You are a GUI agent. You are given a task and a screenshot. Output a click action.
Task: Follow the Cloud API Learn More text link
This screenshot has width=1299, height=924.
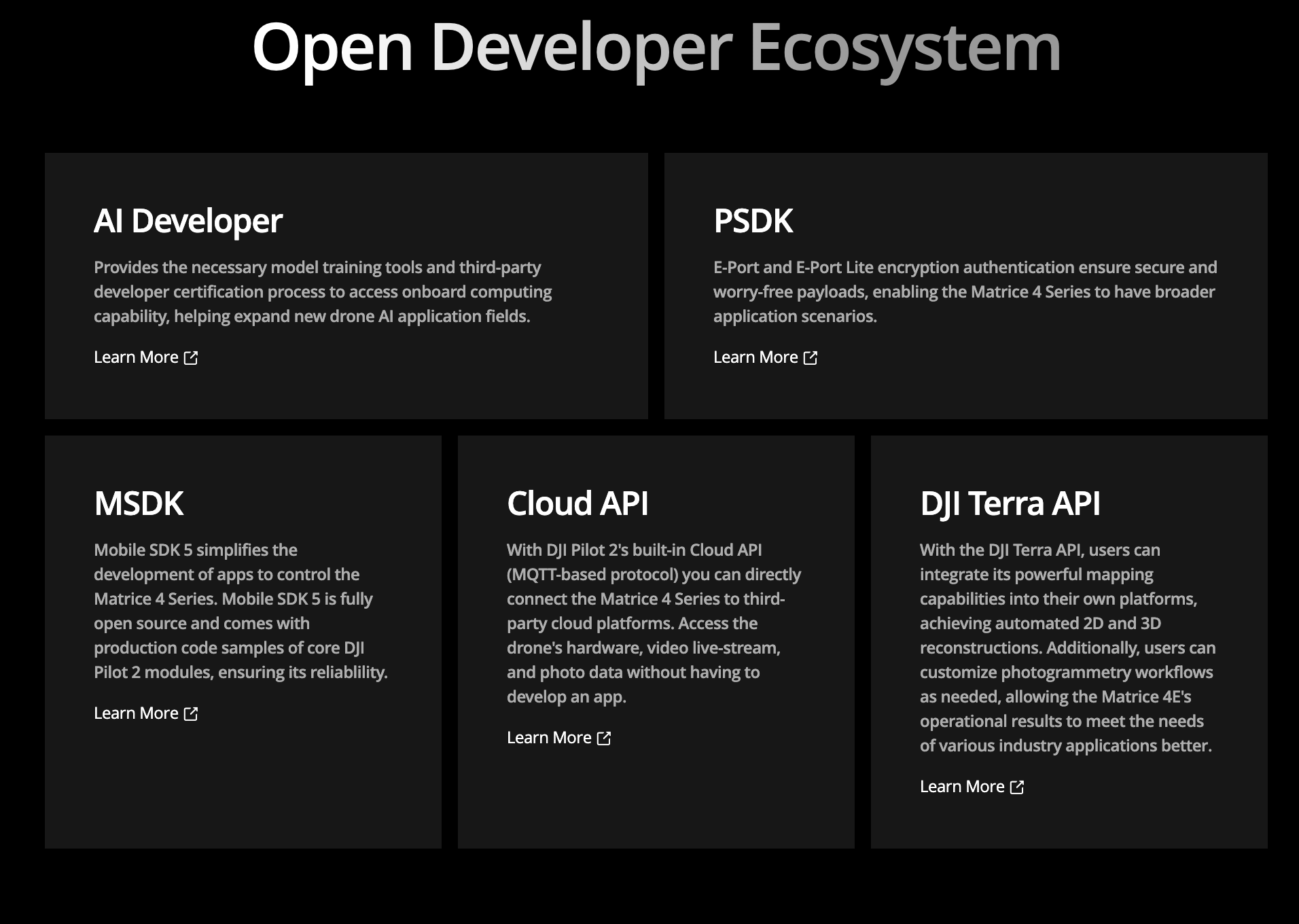click(x=549, y=738)
